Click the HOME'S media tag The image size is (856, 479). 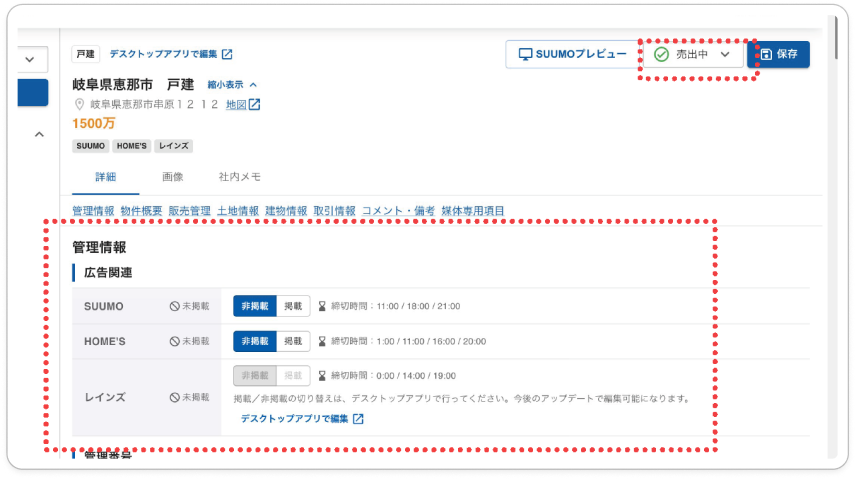[x=132, y=146]
